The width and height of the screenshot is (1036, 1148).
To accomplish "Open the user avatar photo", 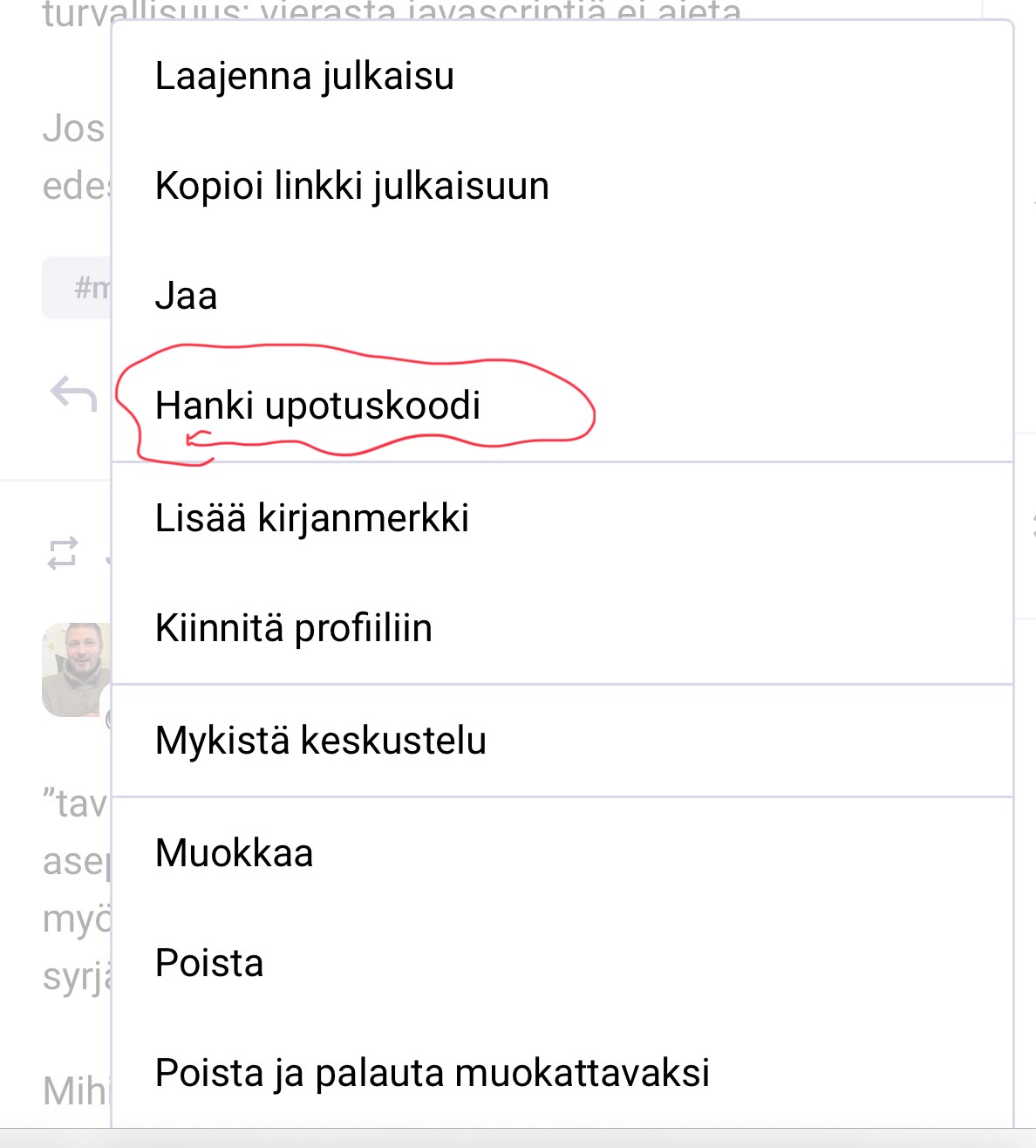I will click(75, 669).
